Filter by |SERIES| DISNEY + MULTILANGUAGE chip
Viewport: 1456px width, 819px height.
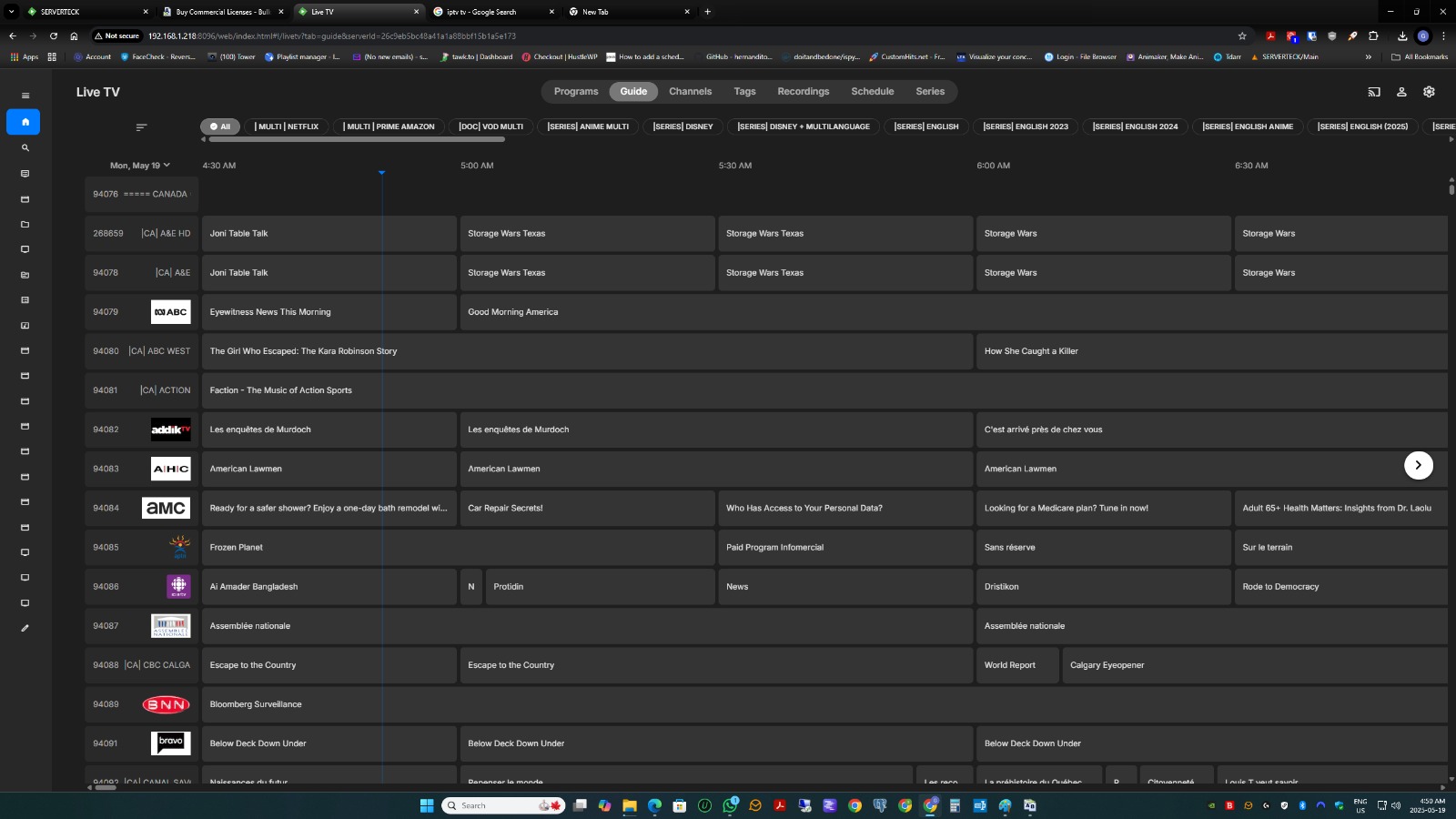pyautogui.click(x=804, y=126)
